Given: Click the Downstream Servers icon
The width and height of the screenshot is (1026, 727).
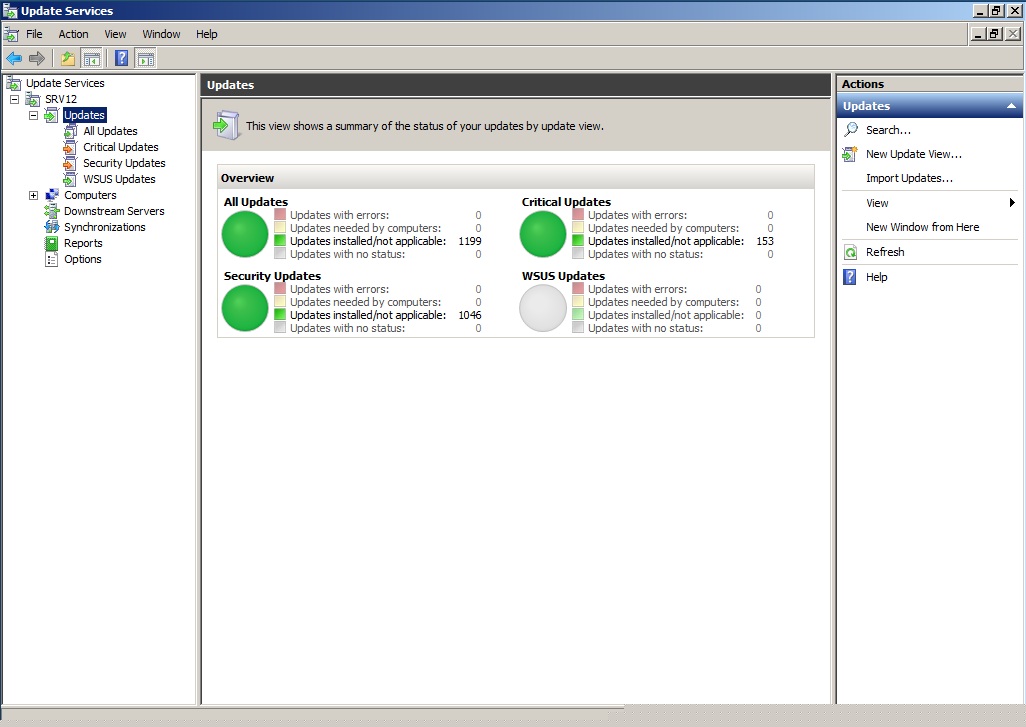Looking at the screenshot, I should tap(52, 211).
